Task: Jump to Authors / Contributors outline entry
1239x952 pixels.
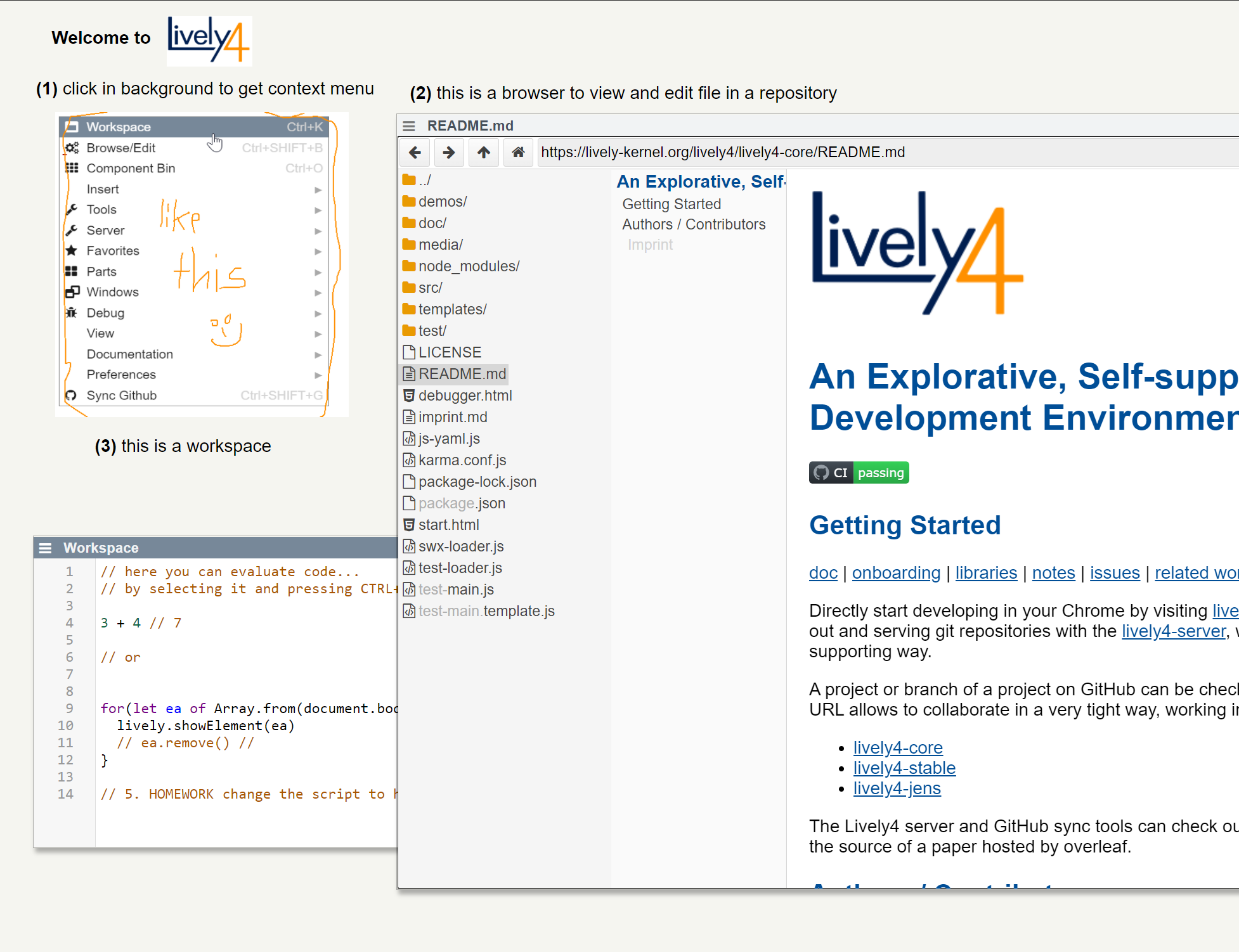Action: [x=694, y=224]
